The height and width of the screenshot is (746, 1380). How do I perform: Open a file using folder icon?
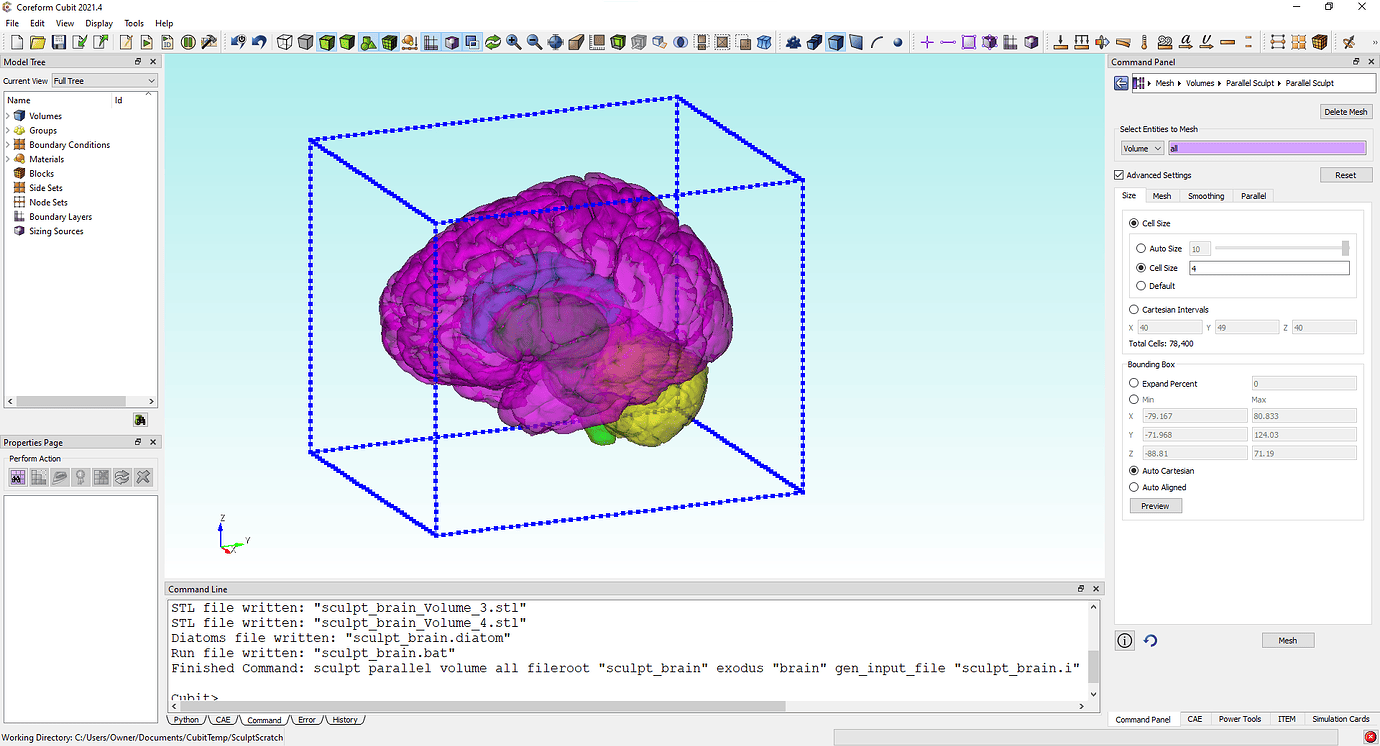37,42
